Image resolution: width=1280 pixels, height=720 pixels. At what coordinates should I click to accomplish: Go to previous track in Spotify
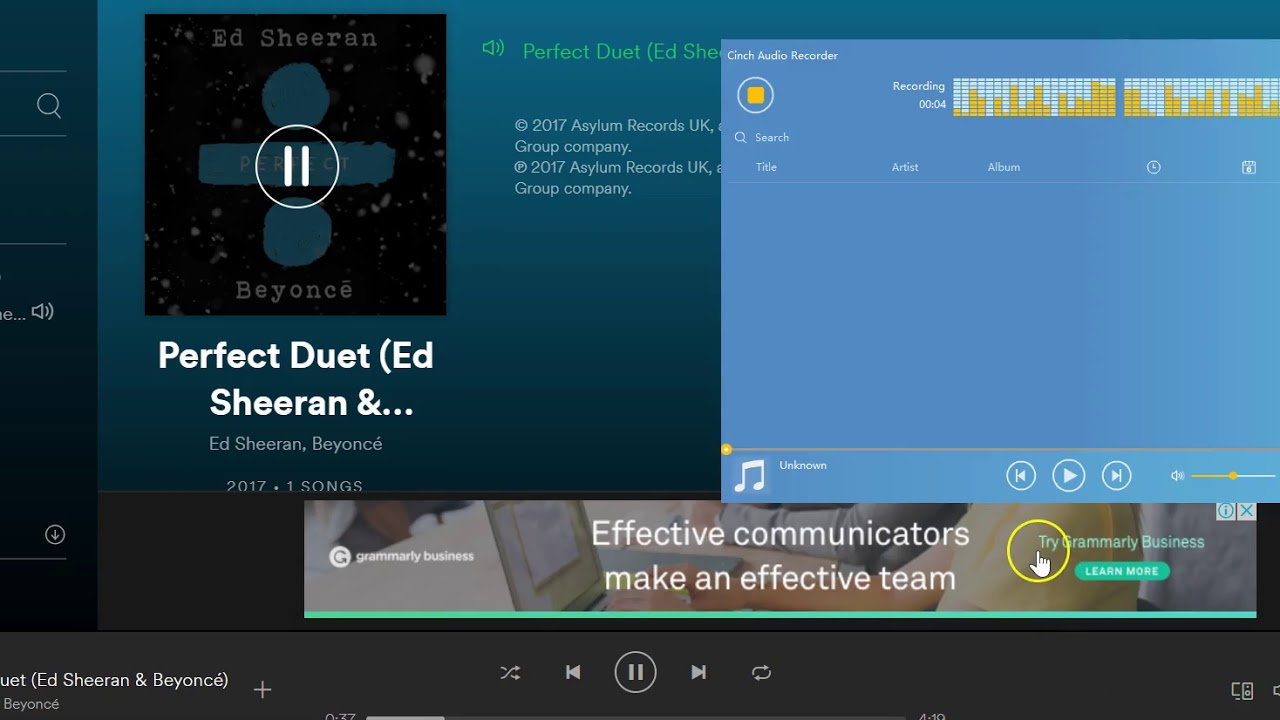coord(573,672)
